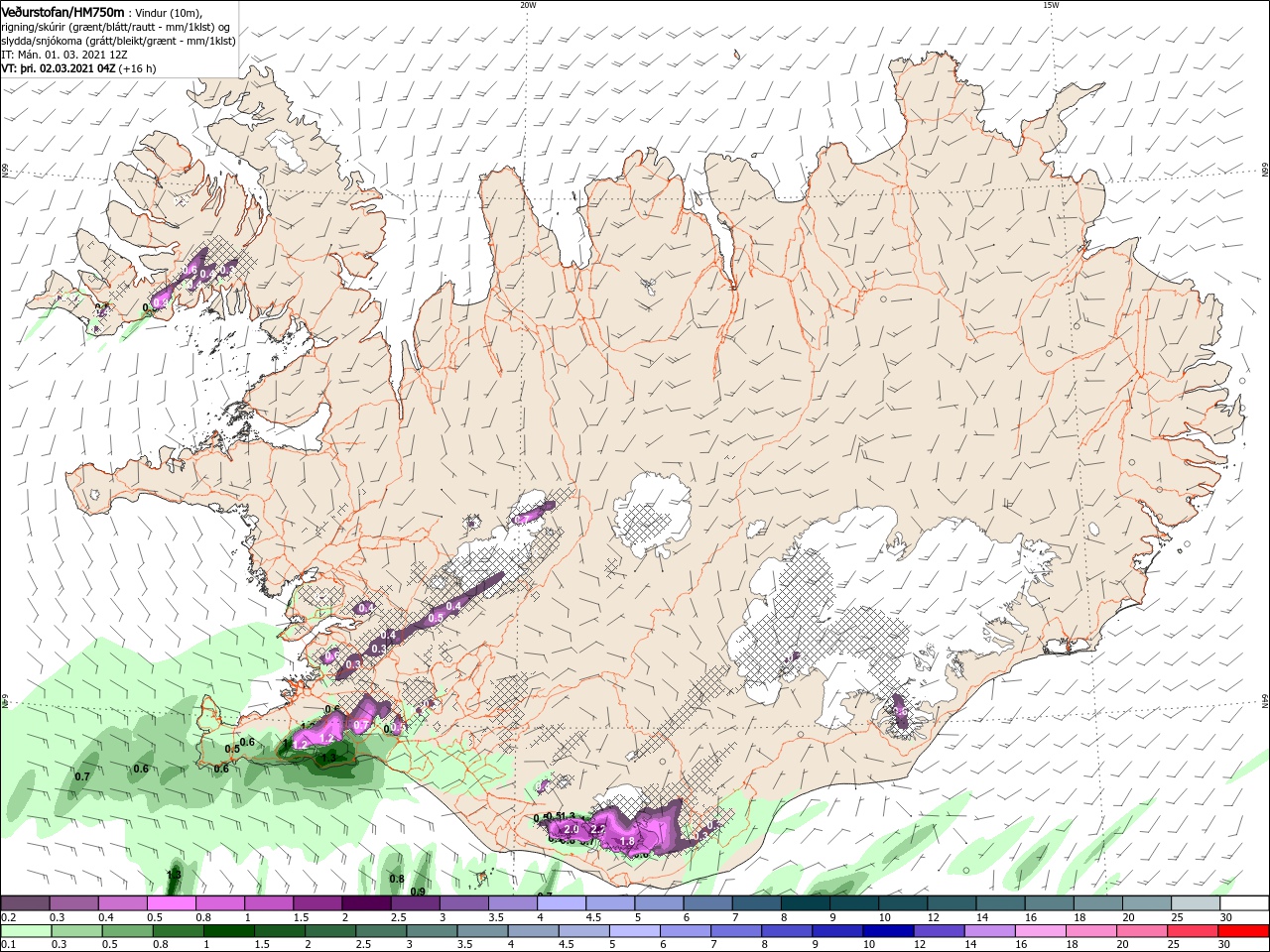This screenshot has width=1270, height=952.
Task: Select the 'slydda/snjókoma (grátt/bleikt/grænt' header line
Action: pyautogui.click(x=118, y=41)
